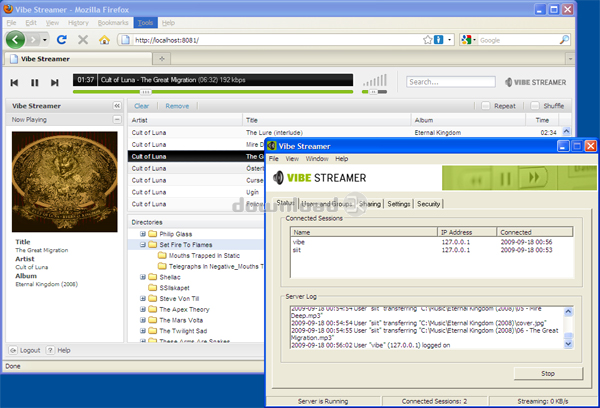The height and width of the screenshot is (408, 600).
Task: Expand The Mars Volta tree node
Action: tap(143, 320)
